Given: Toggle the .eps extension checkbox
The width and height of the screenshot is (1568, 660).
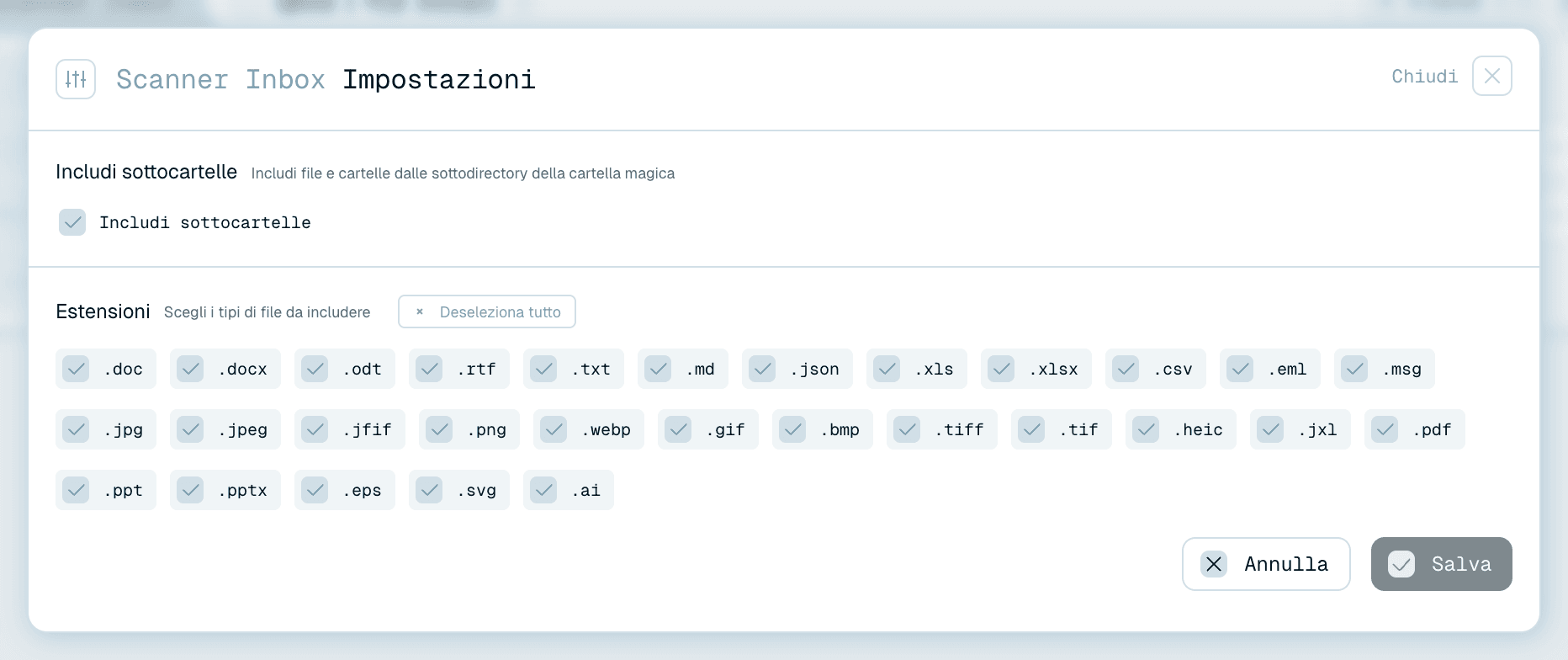Looking at the screenshot, I should (315, 490).
